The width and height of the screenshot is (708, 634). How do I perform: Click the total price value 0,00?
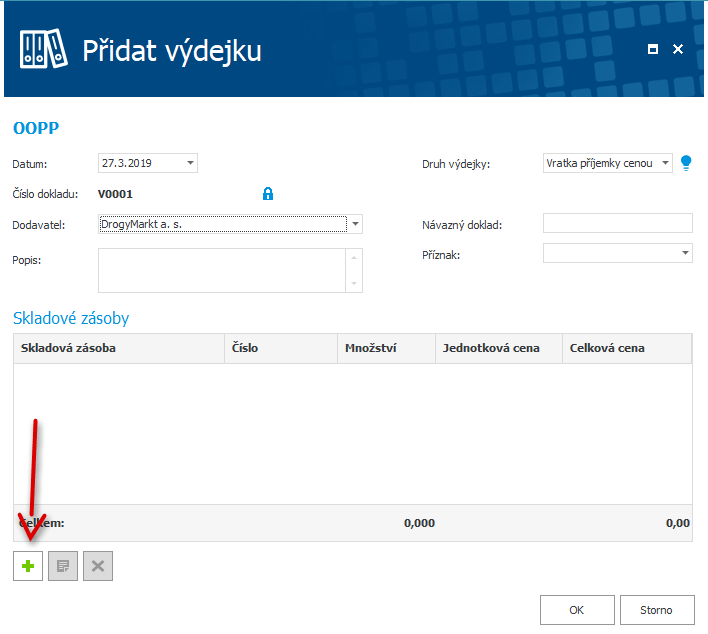(678, 523)
